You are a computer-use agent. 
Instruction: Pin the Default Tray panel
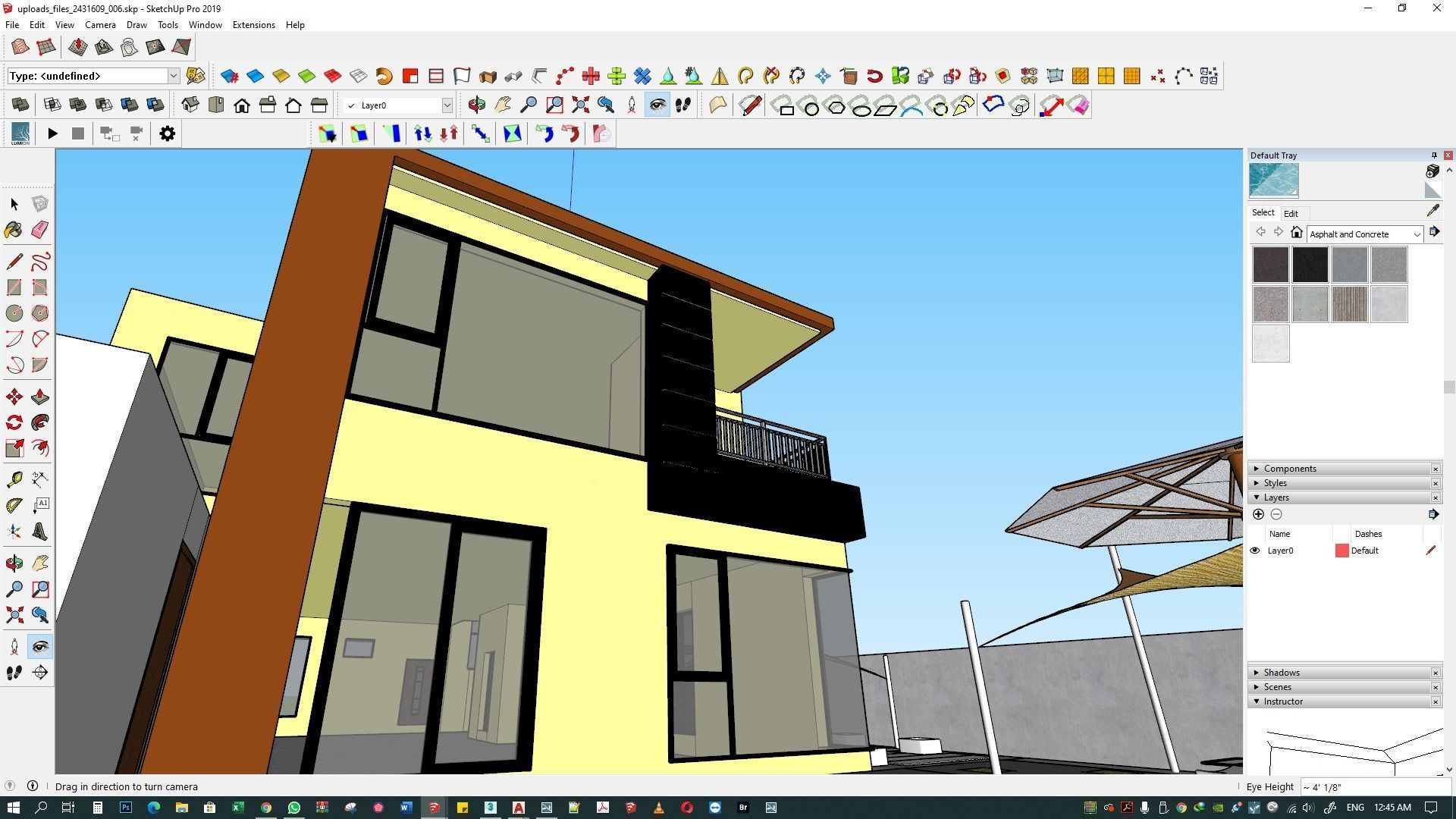(1433, 155)
